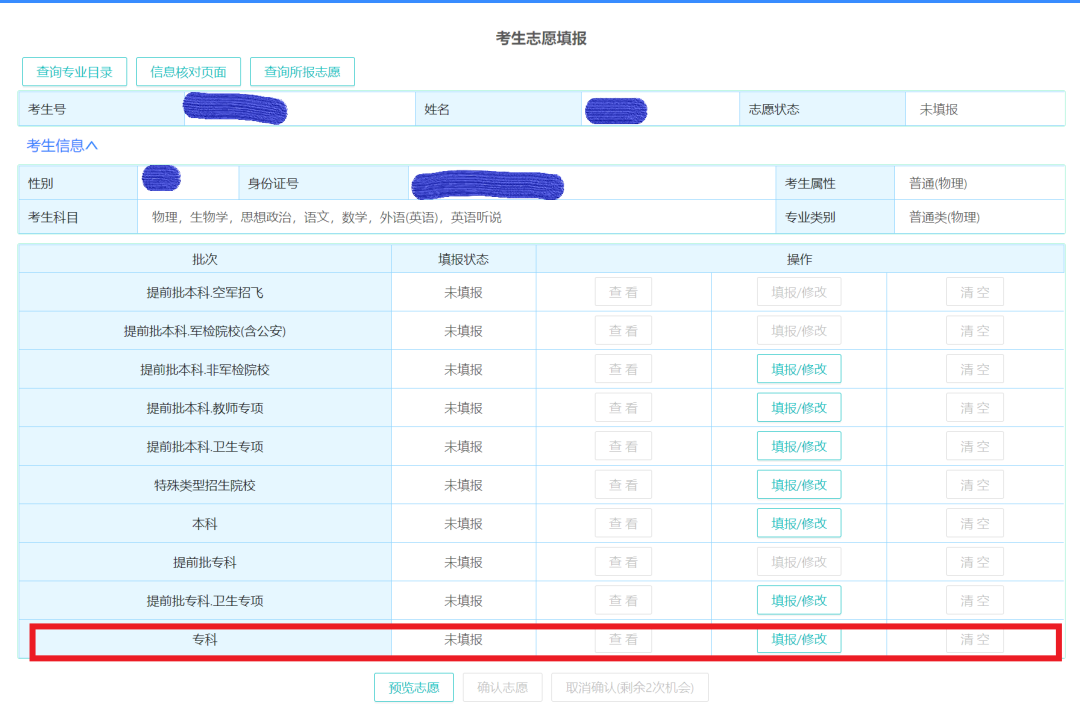Click the 专业类别 value 普通类(物理)
This screenshot has height=721, width=1080.
944,217
